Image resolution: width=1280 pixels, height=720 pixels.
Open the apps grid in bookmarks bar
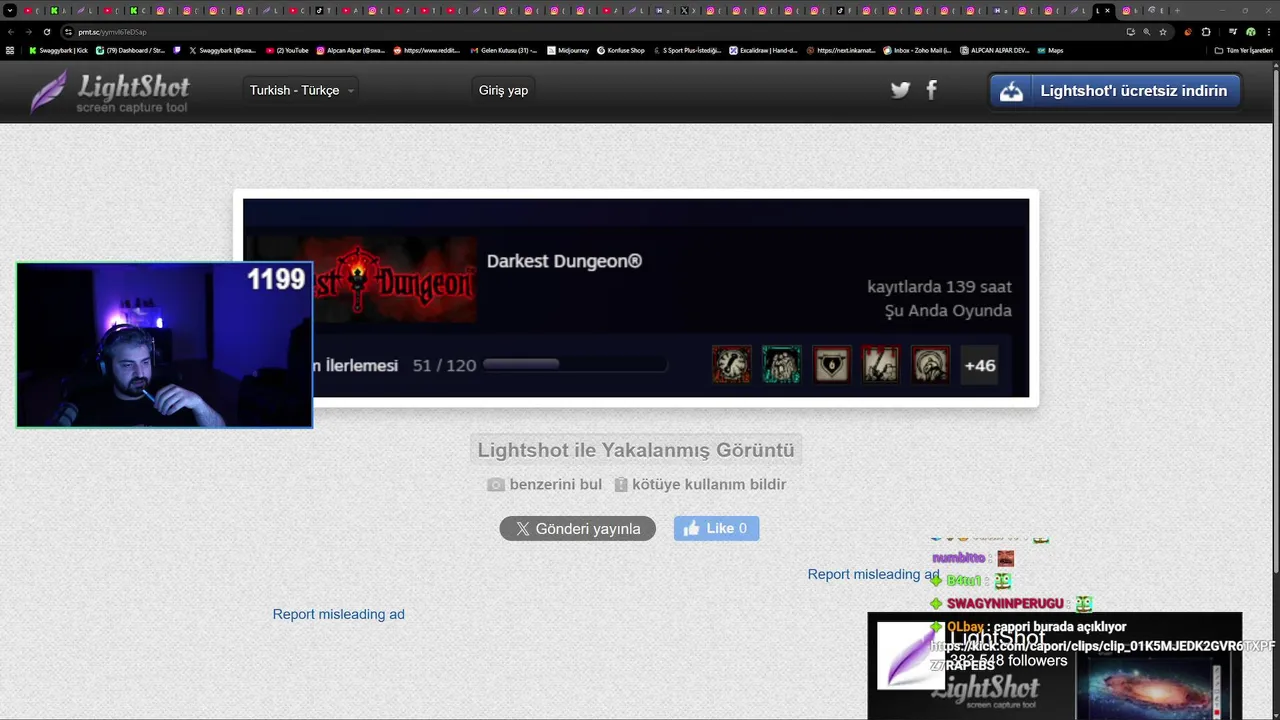(x=10, y=50)
